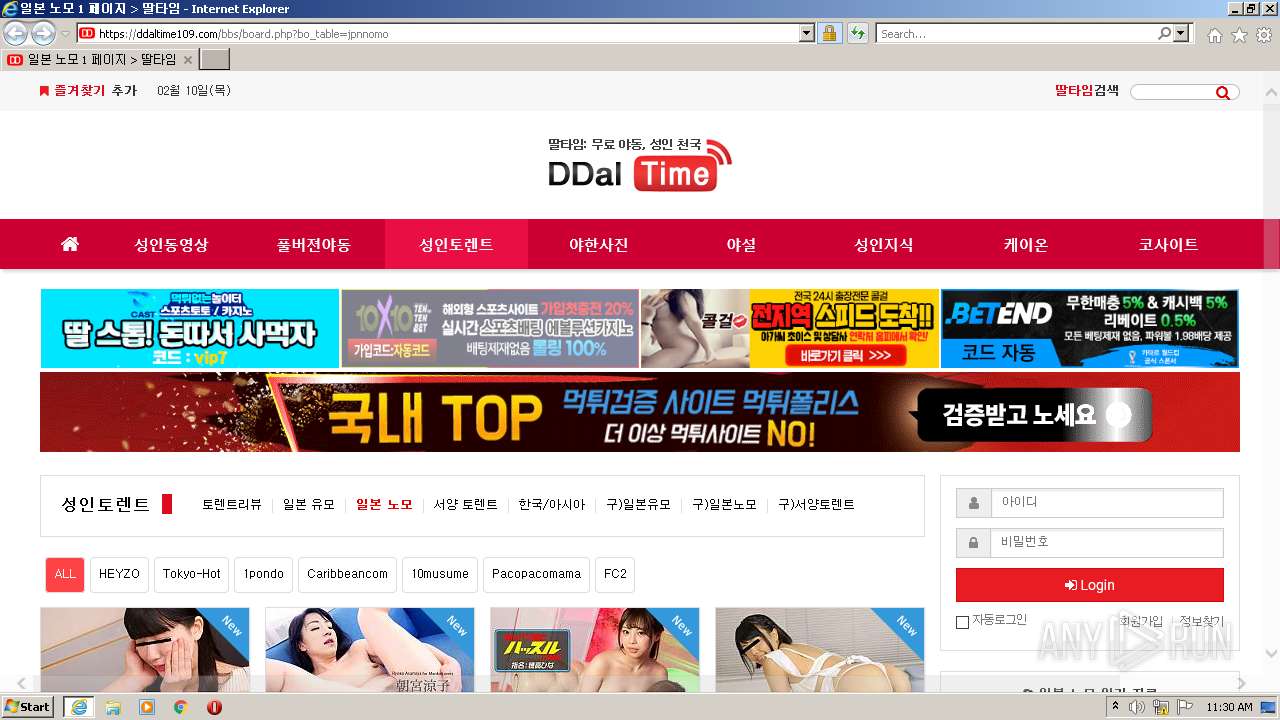Click the 정보찾기 account recovery link
This screenshot has height=720, width=1280.
tap(1201, 621)
